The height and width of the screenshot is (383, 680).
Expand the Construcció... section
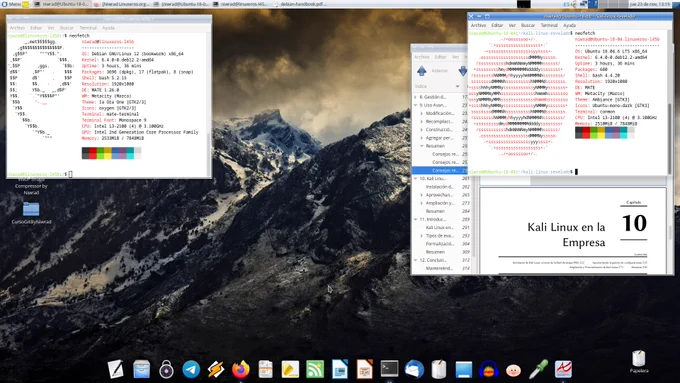click(422, 130)
